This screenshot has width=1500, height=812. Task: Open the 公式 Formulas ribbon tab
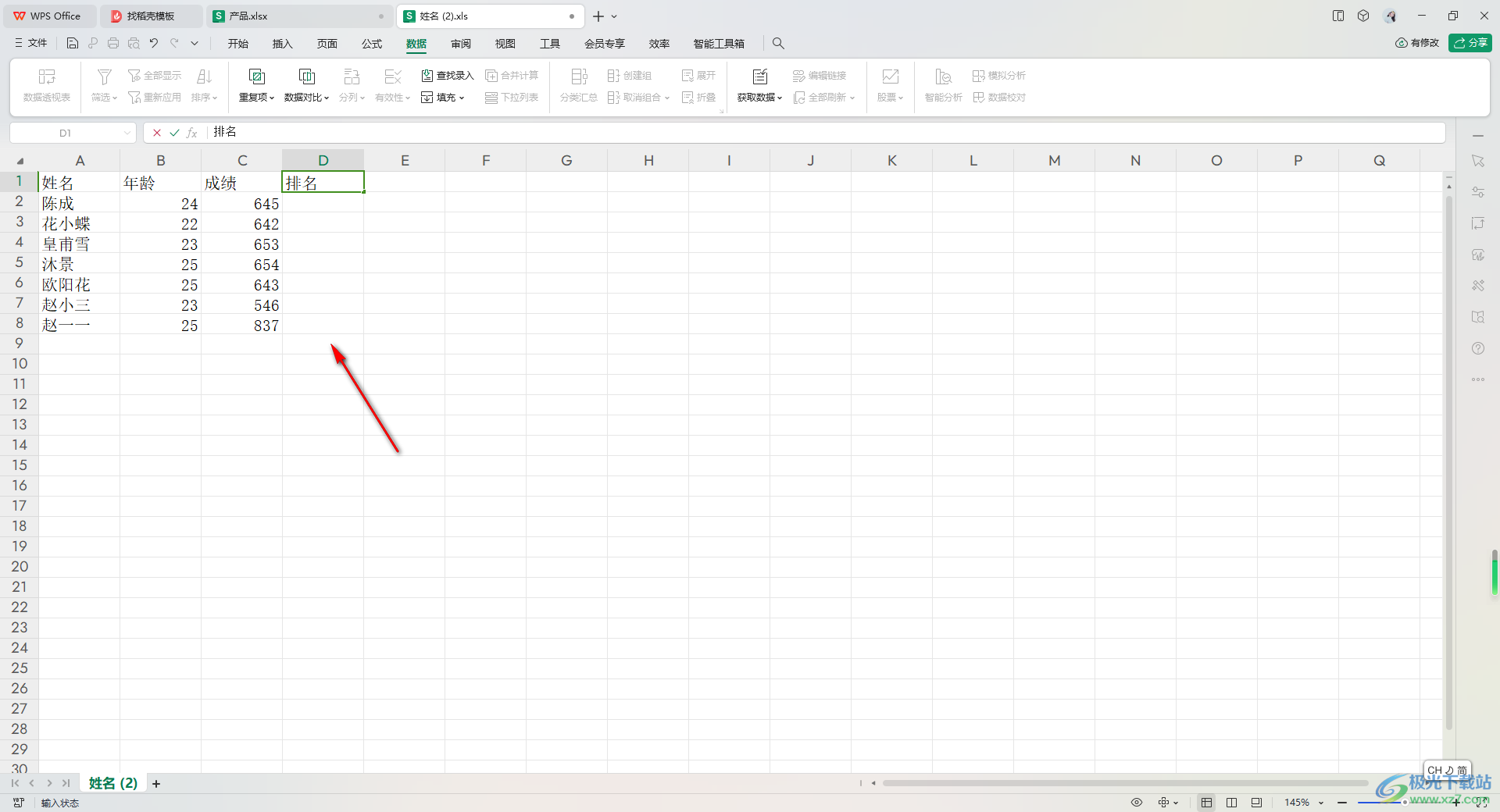[372, 44]
